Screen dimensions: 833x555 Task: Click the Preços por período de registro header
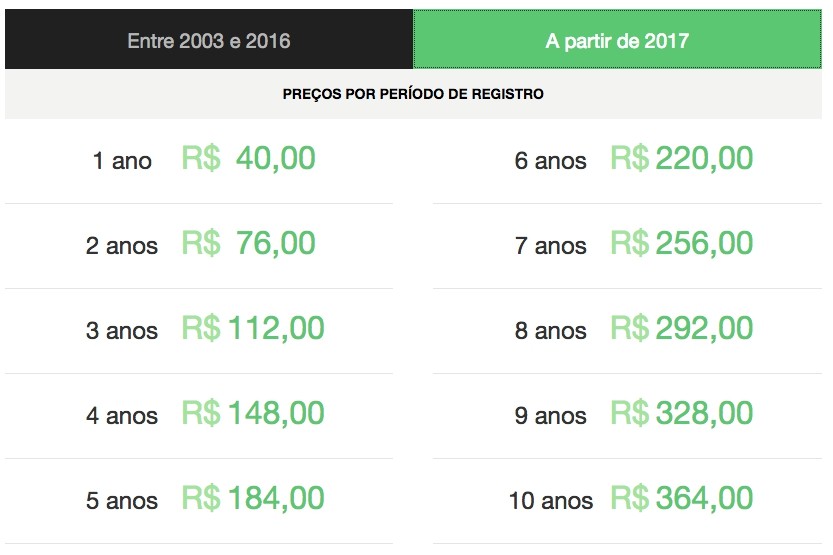tap(413, 94)
